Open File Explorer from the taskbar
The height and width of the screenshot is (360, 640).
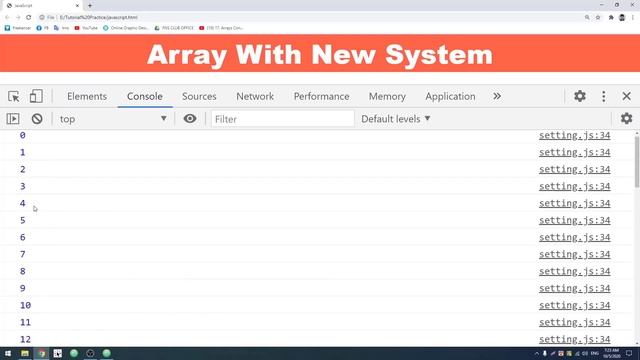(x=25, y=353)
